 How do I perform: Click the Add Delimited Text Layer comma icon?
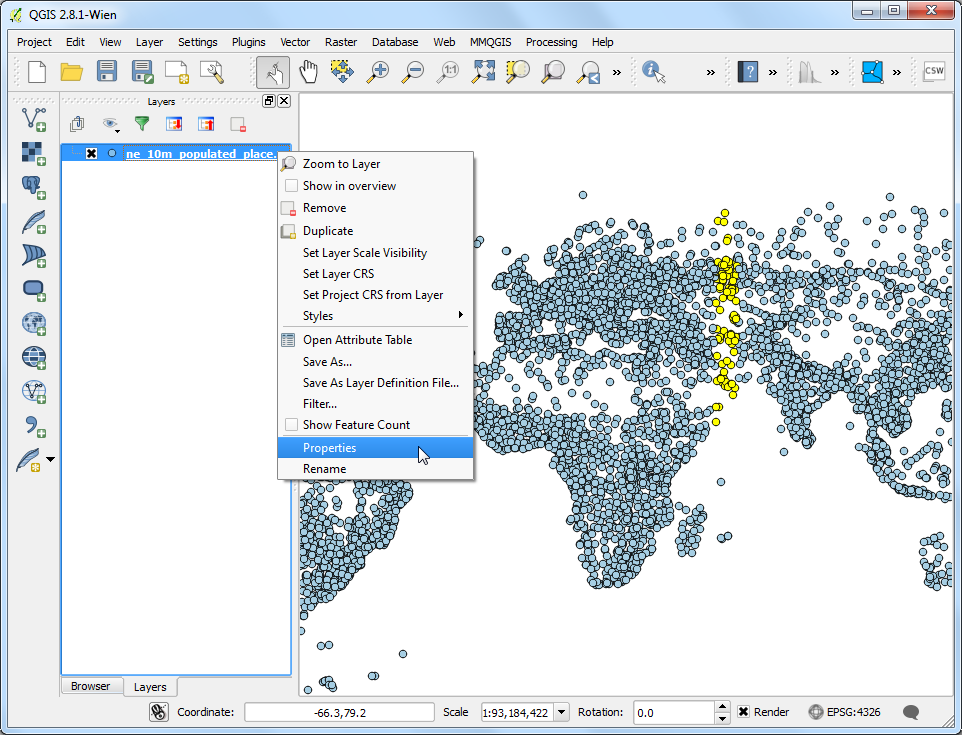[34, 425]
